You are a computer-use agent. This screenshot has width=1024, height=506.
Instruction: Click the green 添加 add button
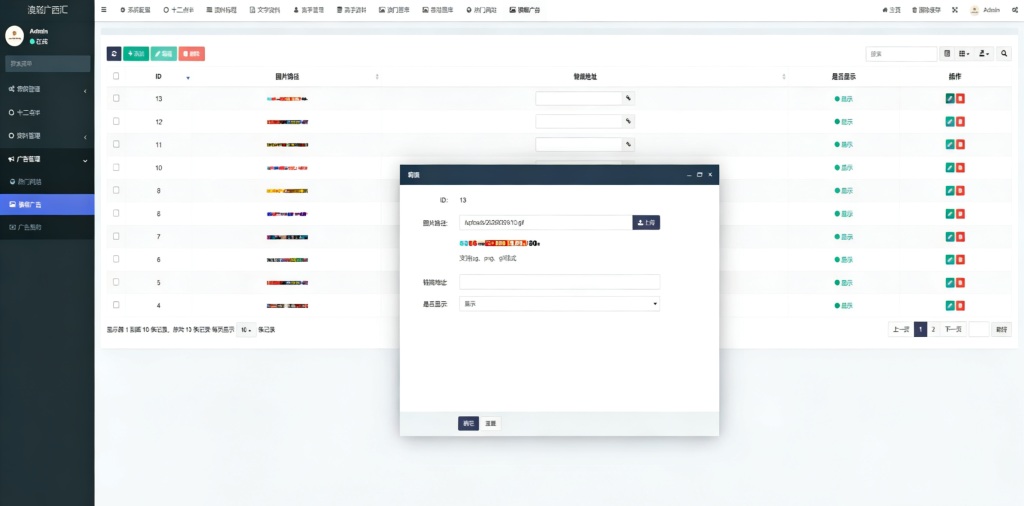[x=136, y=54]
